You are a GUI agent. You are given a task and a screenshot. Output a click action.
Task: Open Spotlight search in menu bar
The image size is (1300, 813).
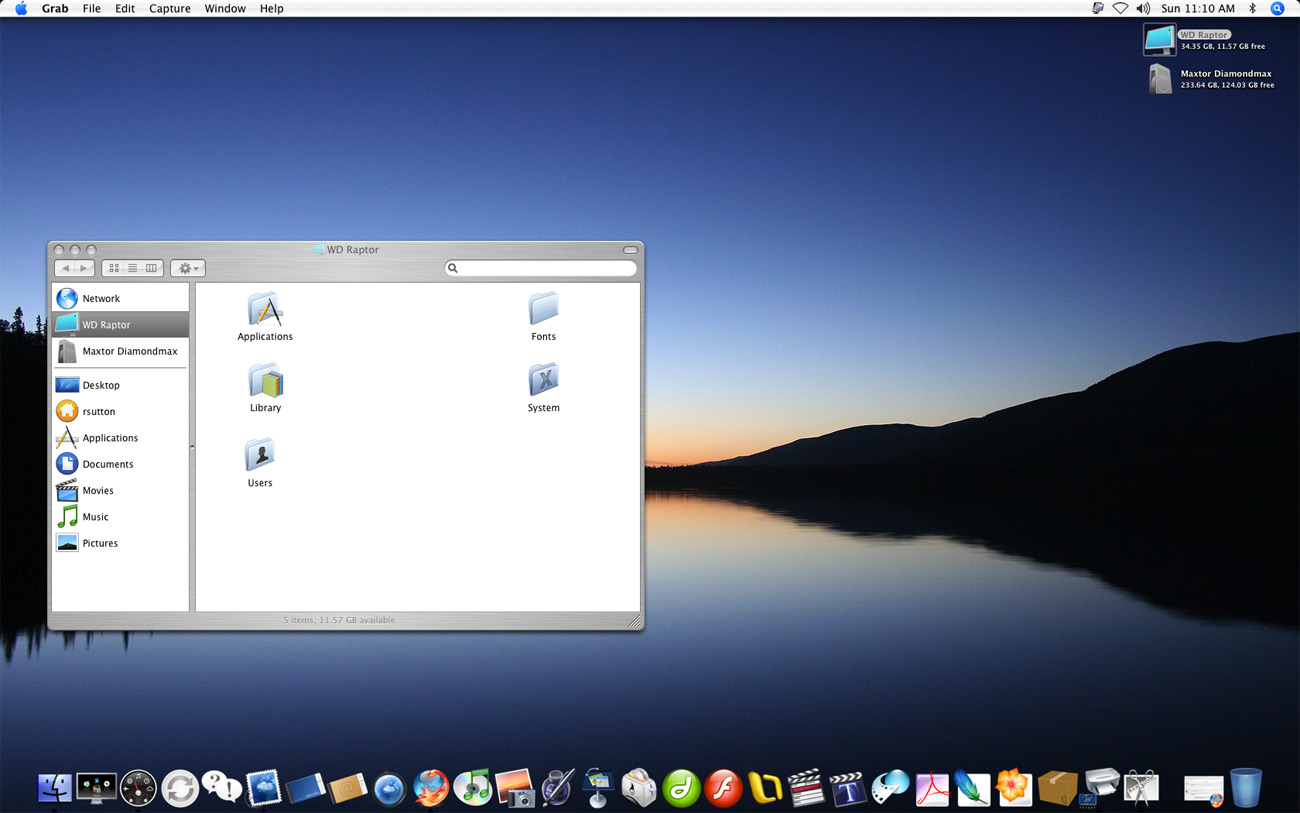(x=1277, y=8)
